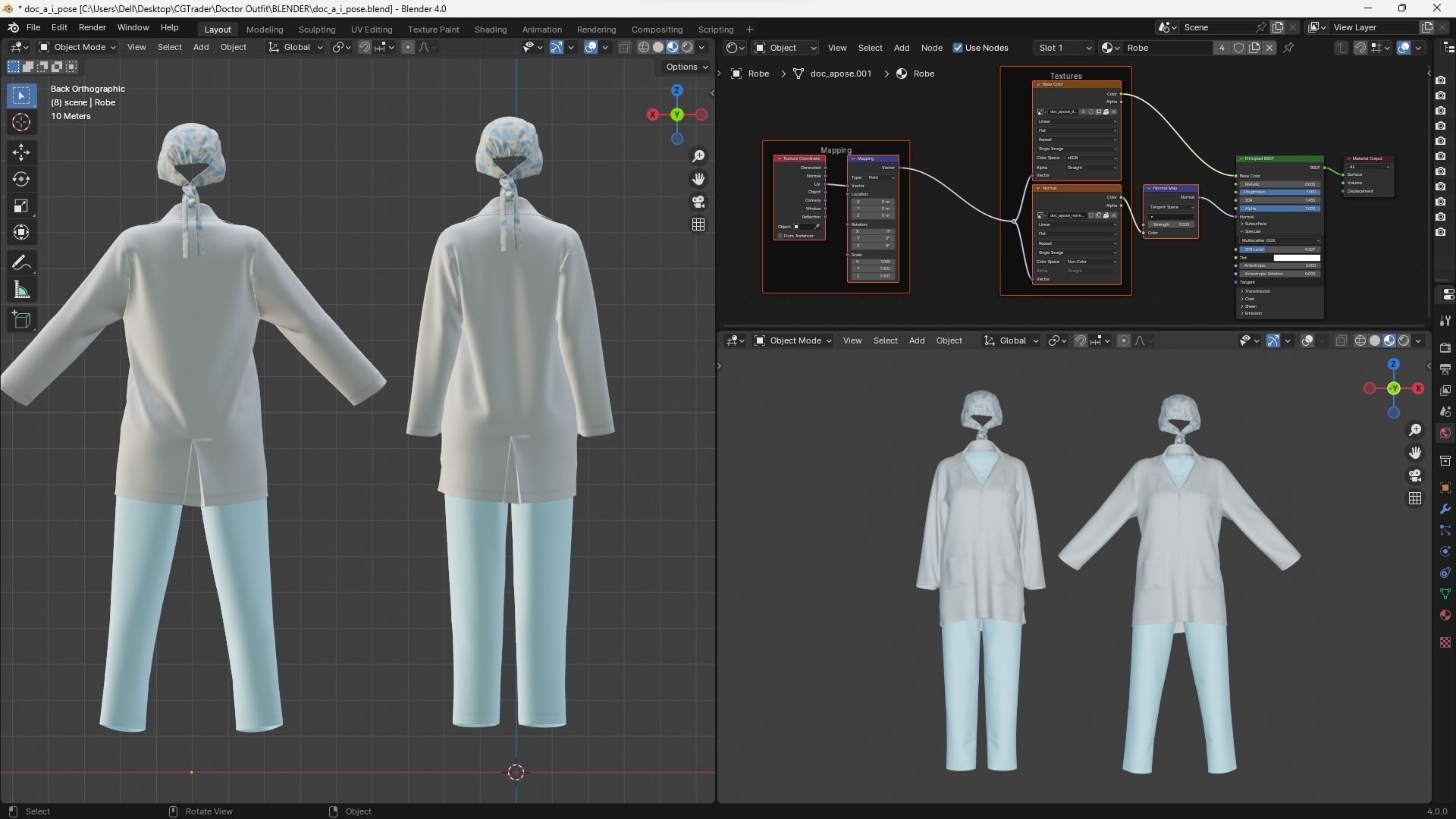Pin the node editor material
This screenshot has height=819, width=1456.
coord(1288,48)
